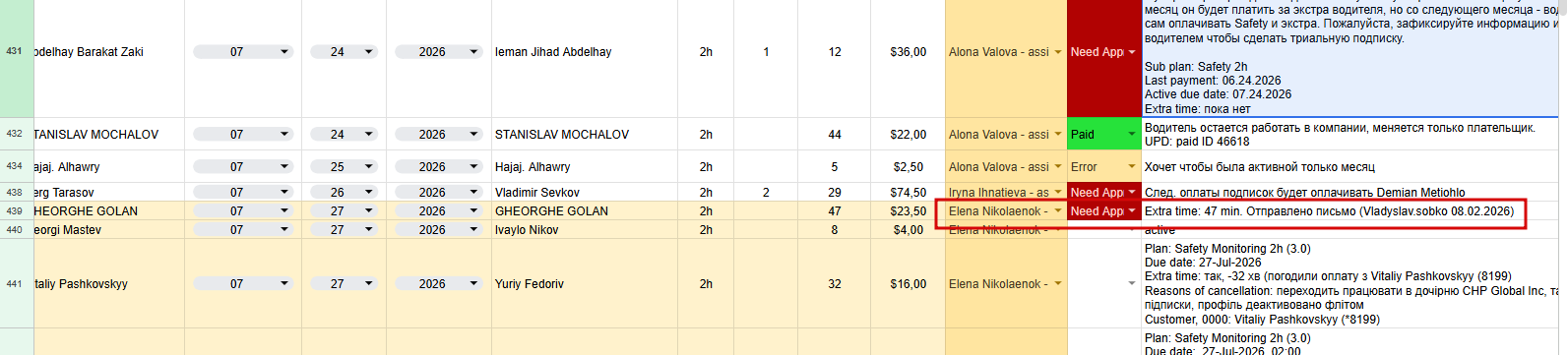The image size is (1568, 355).
Task: Open month dropdown in row 431
Action: [x=243, y=52]
